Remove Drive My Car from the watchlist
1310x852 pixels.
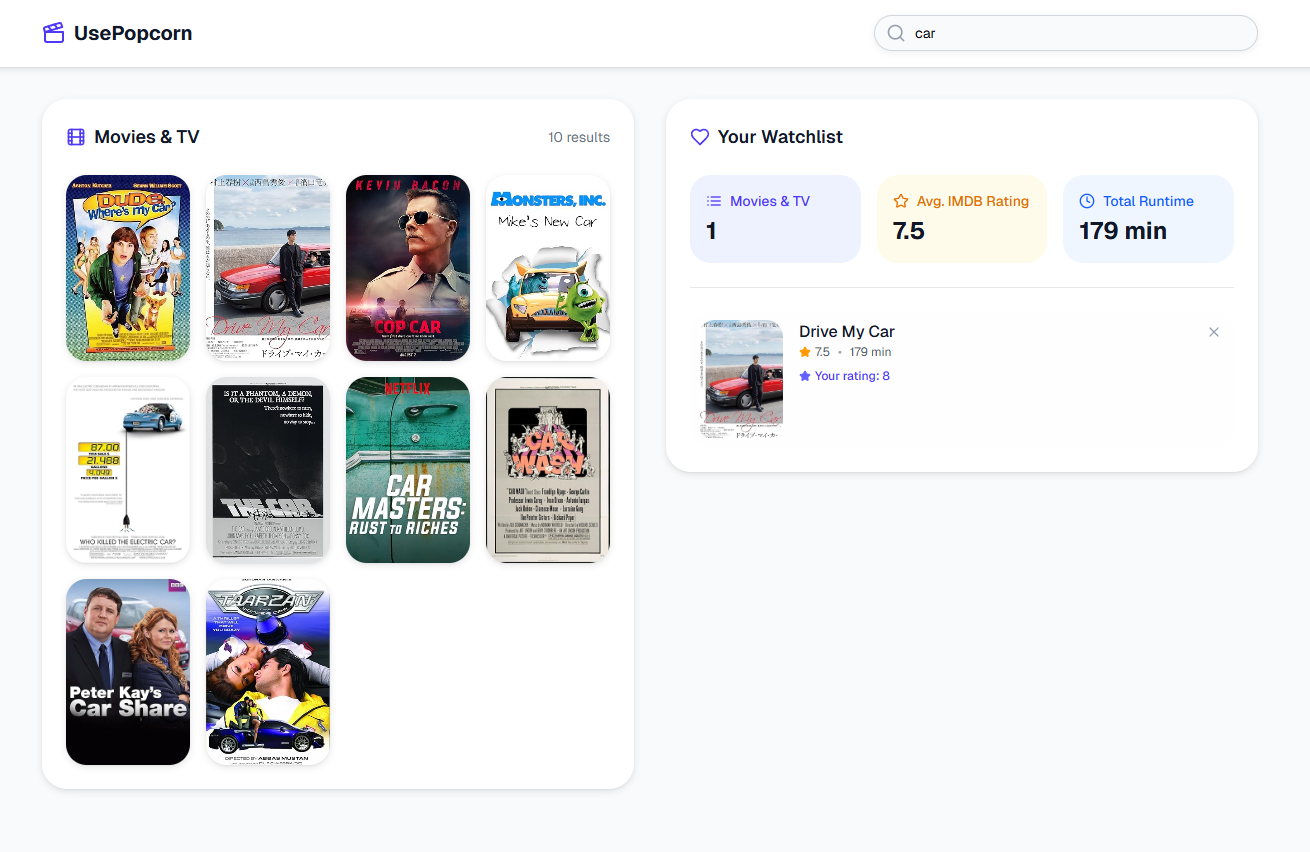click(x=1214, y=332)
